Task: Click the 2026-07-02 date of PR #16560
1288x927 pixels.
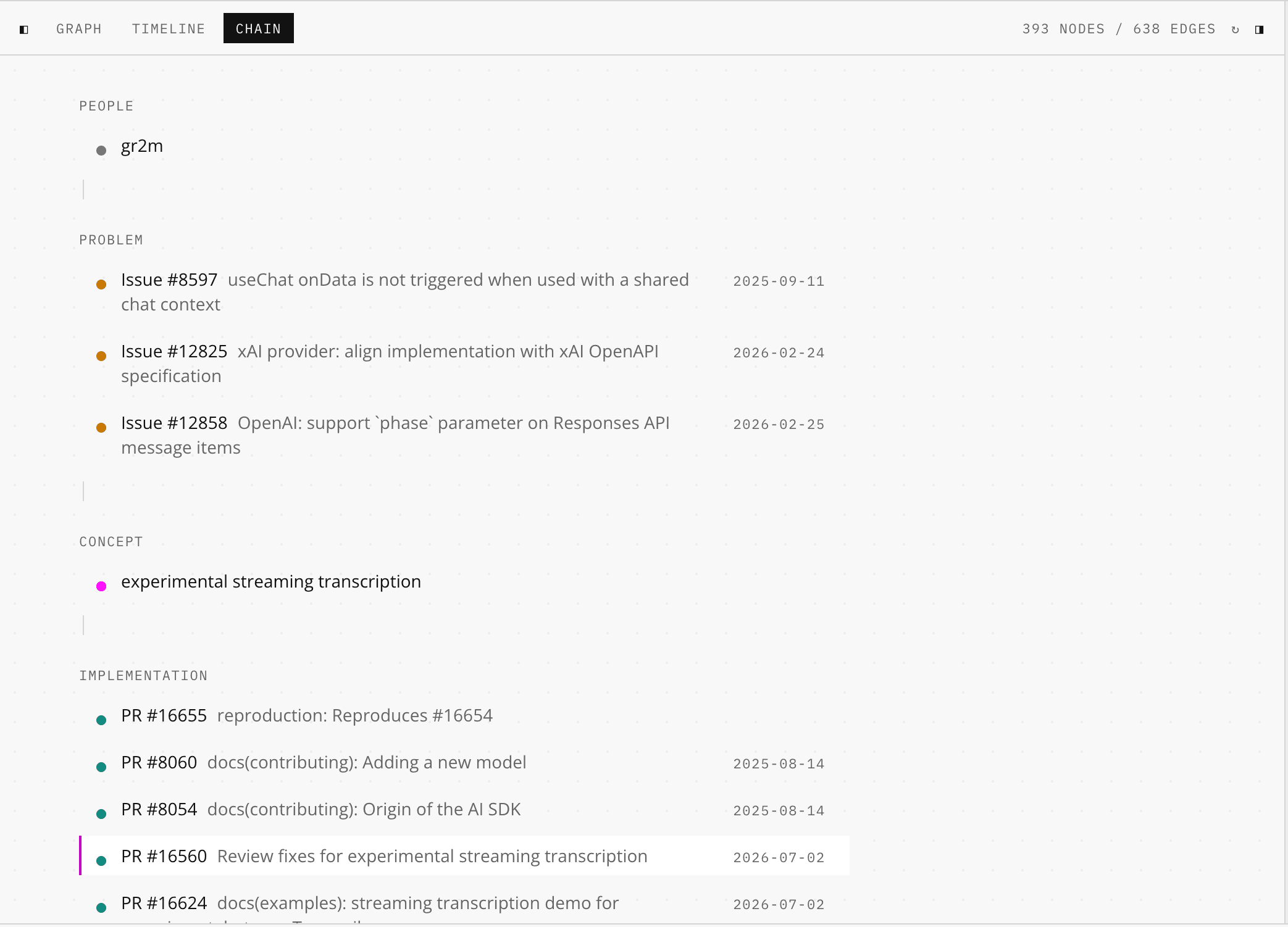Action: tap(779, 858)
